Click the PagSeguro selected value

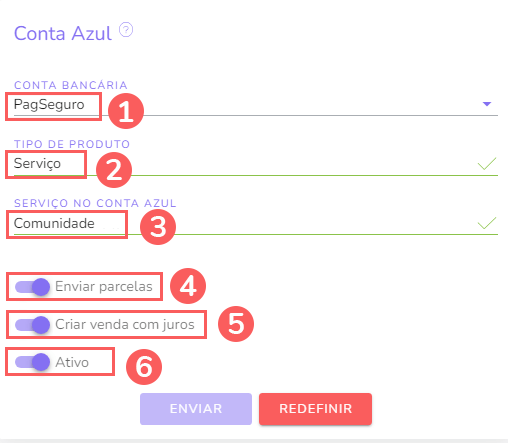49,105
